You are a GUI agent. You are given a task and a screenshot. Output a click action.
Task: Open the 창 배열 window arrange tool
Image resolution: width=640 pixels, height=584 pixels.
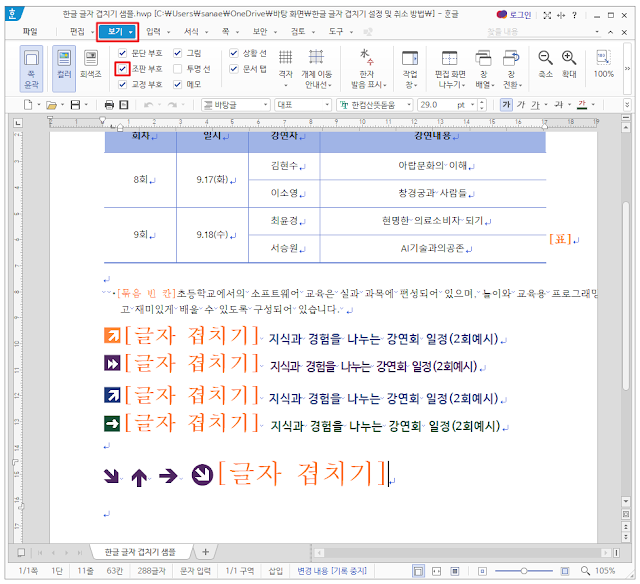coord(484,68)
